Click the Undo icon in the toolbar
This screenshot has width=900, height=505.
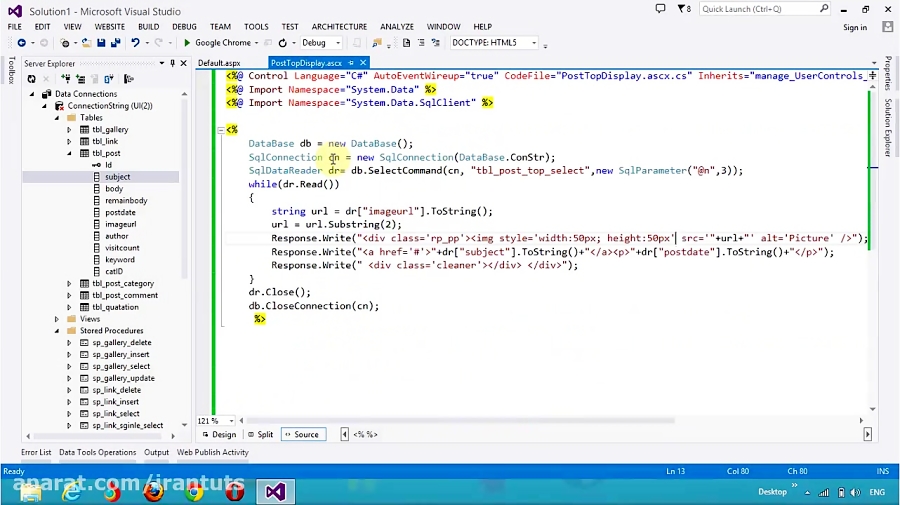134,43
